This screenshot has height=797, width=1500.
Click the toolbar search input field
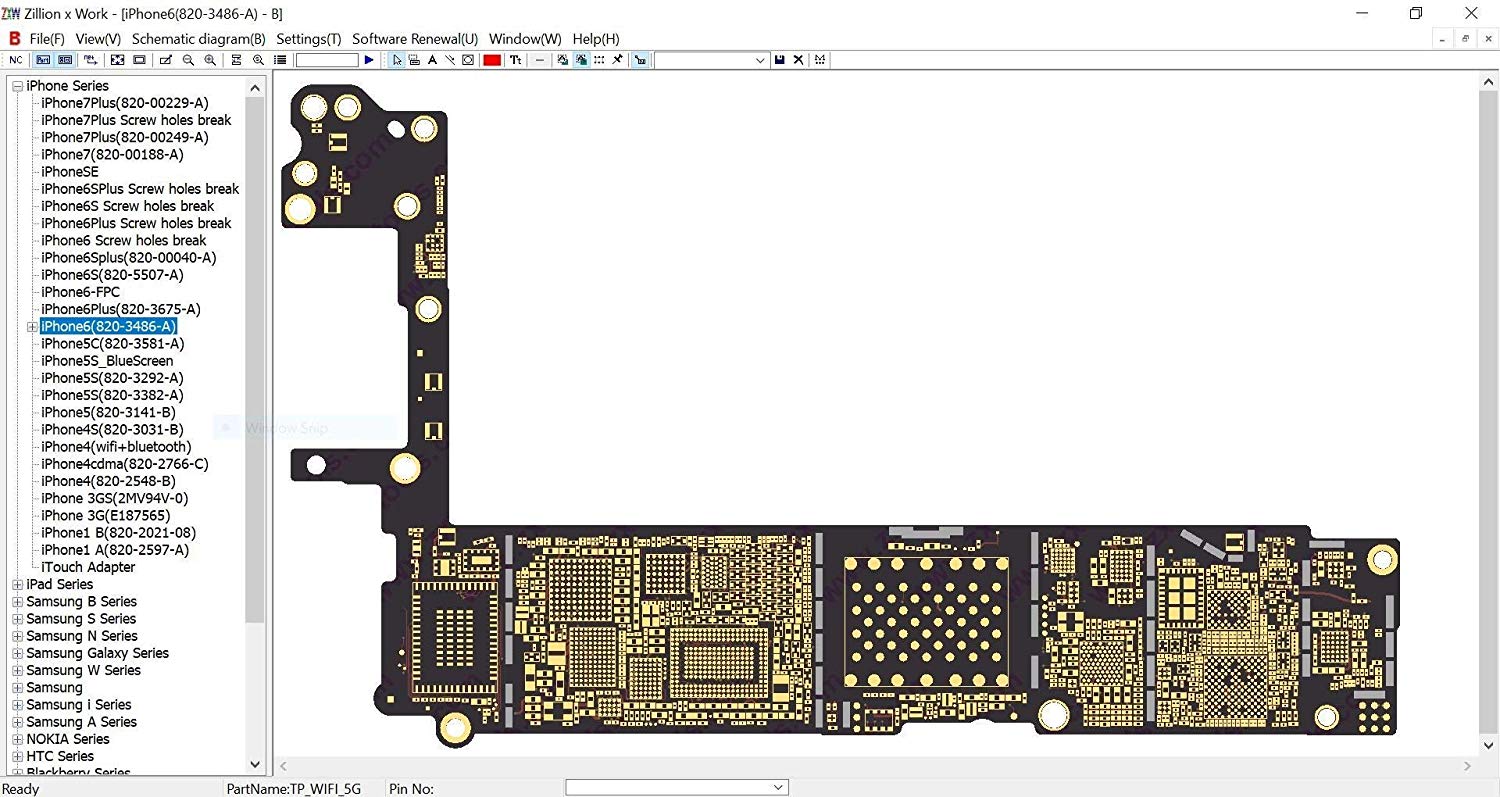coord(327,60)
